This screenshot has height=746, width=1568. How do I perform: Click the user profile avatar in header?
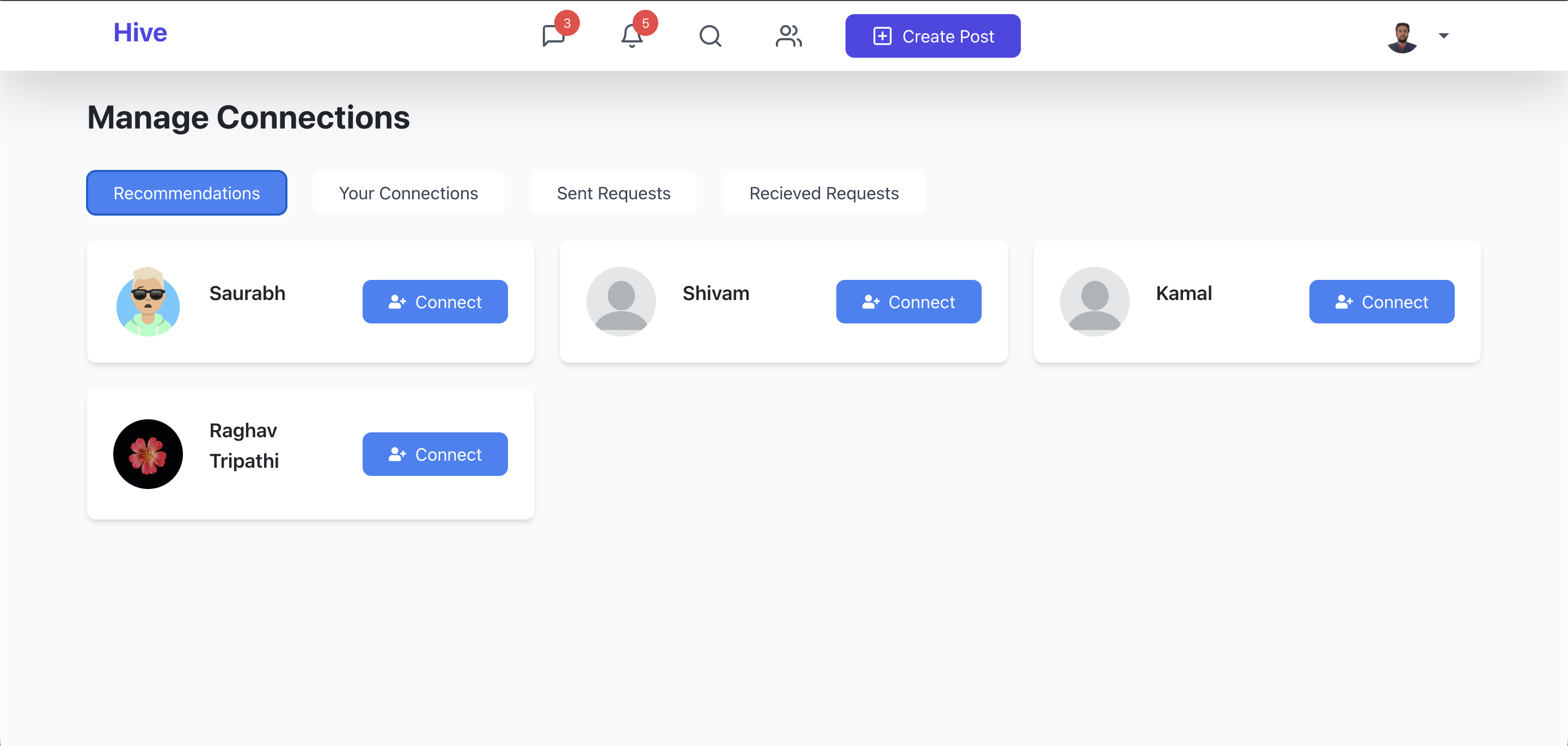coord(1402,37)
